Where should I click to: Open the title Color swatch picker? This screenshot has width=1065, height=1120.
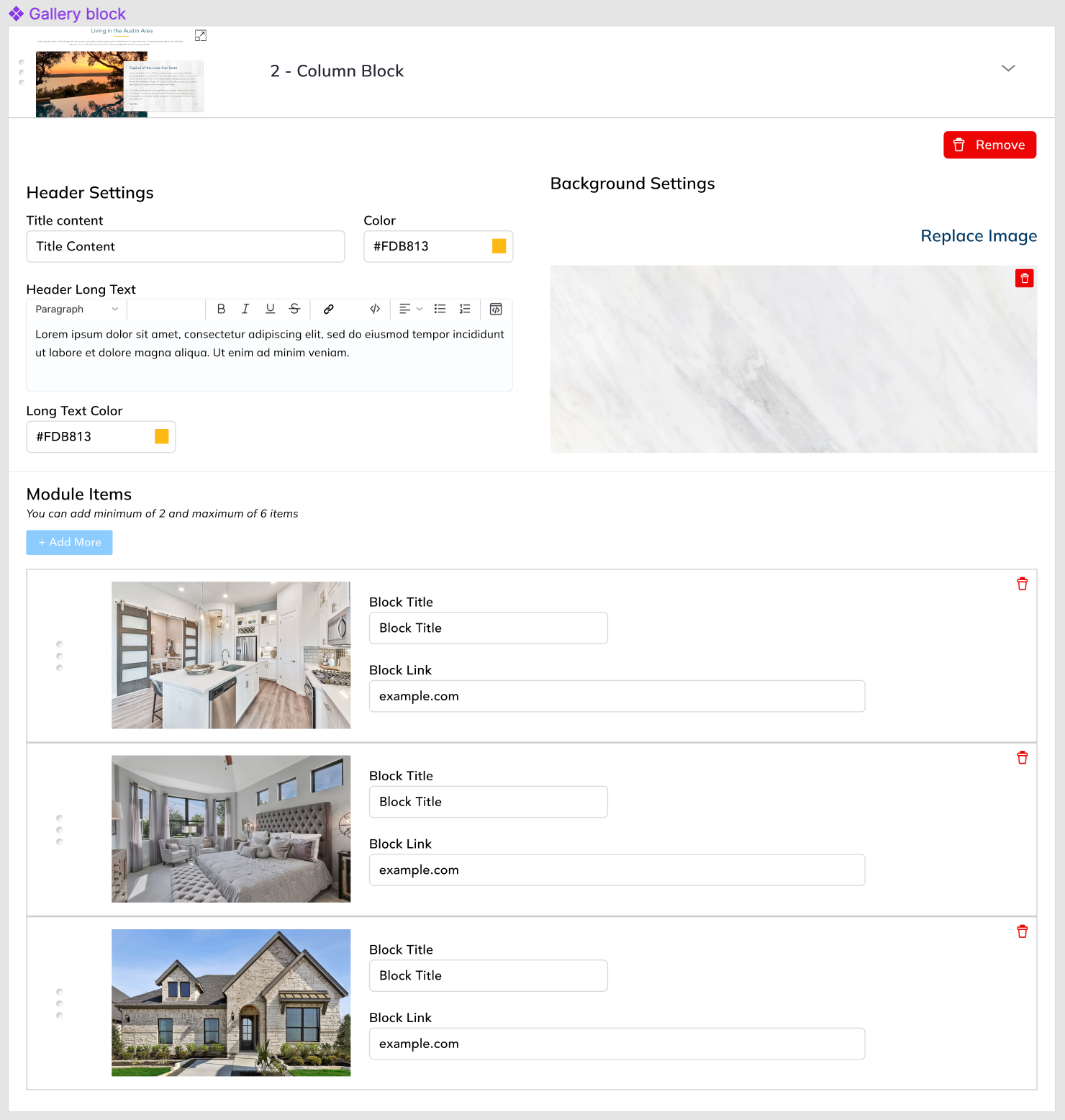(499, 246)
